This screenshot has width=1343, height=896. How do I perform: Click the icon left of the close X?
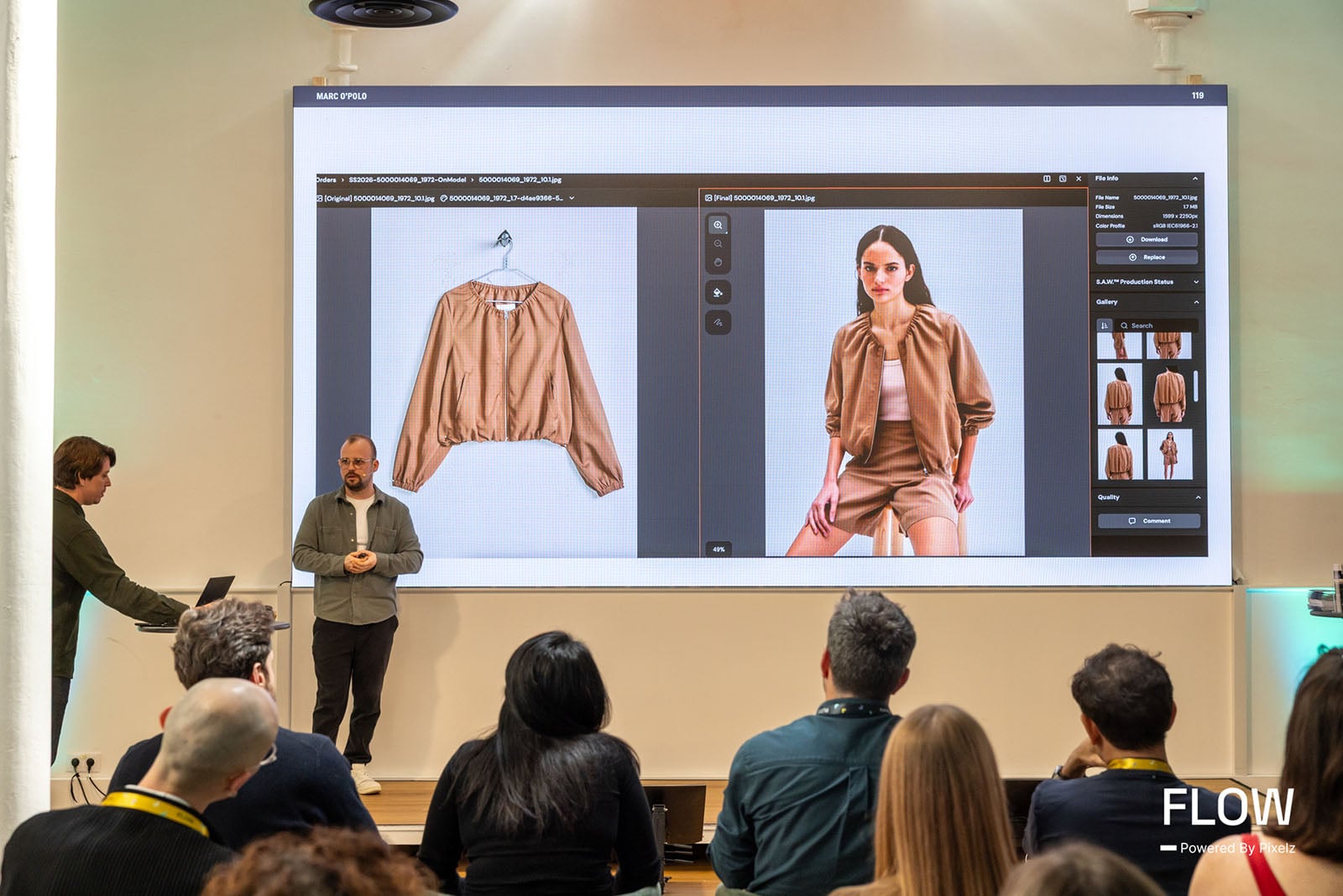click(1063, 179)
